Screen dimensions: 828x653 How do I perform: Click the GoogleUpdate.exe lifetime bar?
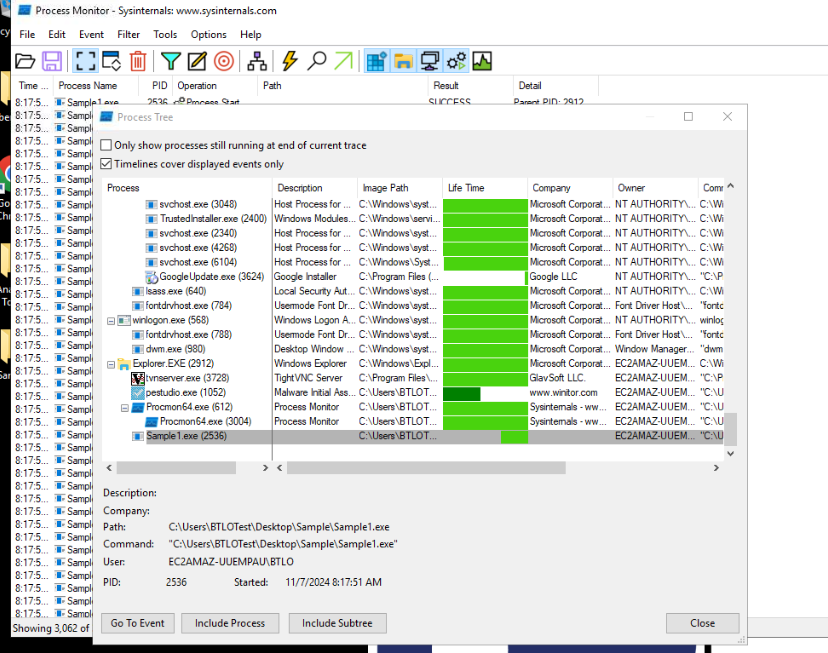coord(526,277)
